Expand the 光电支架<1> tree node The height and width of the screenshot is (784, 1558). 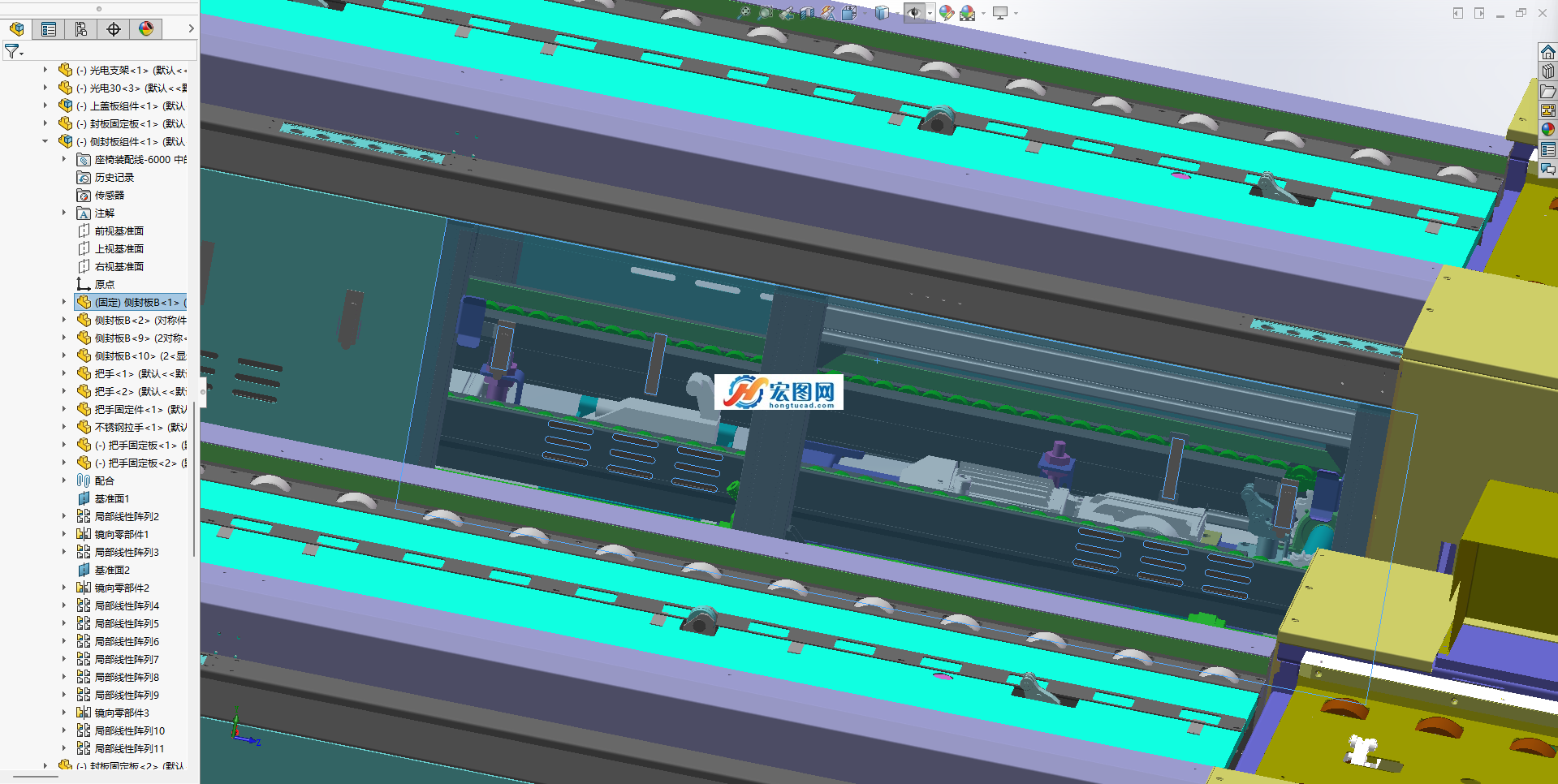45,70
